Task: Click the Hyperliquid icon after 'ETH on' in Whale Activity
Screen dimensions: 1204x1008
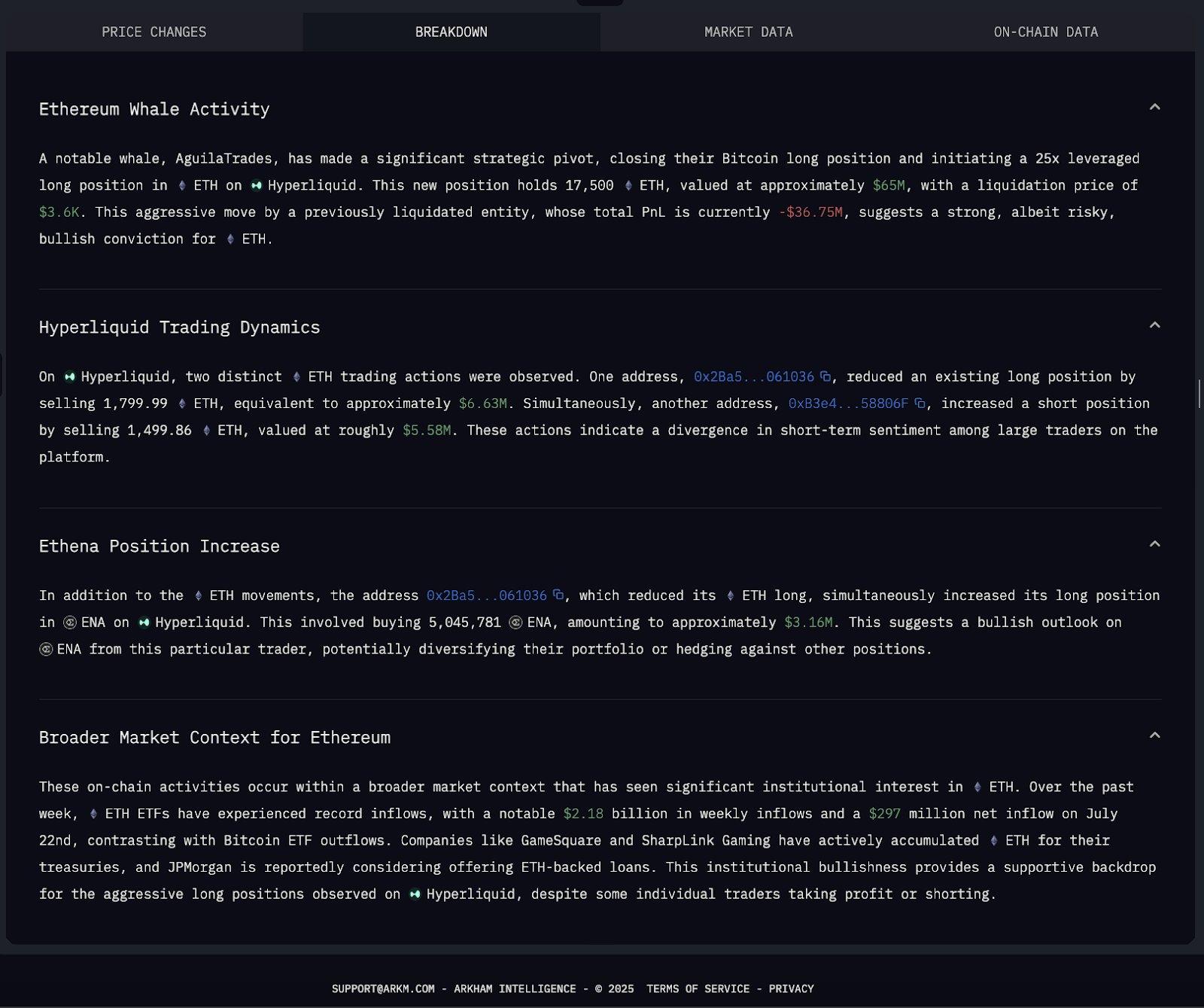Action: point(257,185)
